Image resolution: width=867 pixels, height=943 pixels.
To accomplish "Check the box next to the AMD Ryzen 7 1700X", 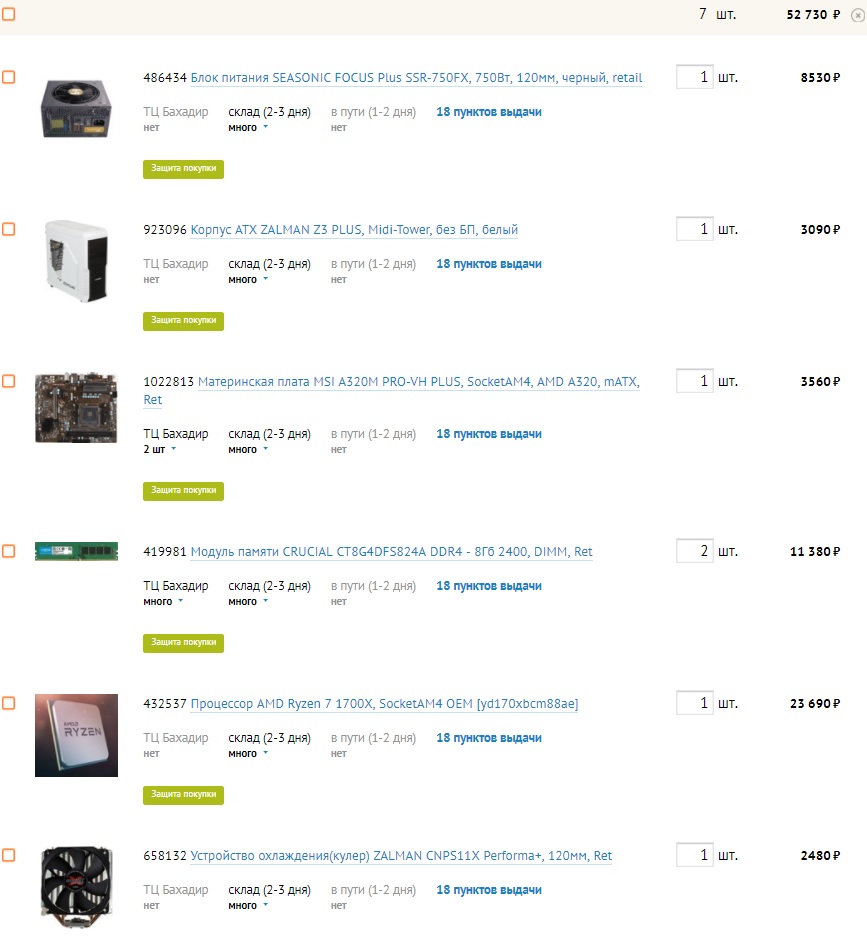I will coord(8,703).
